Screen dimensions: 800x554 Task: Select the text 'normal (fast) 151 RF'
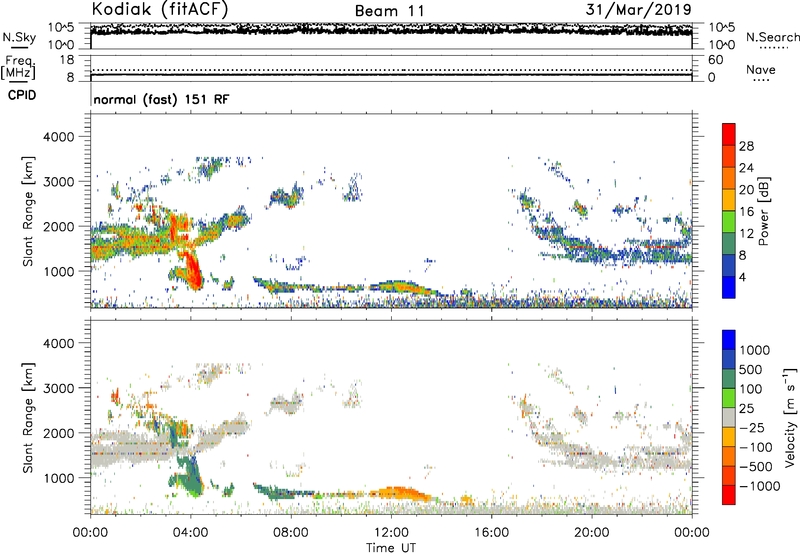click(x=161, y=99)
